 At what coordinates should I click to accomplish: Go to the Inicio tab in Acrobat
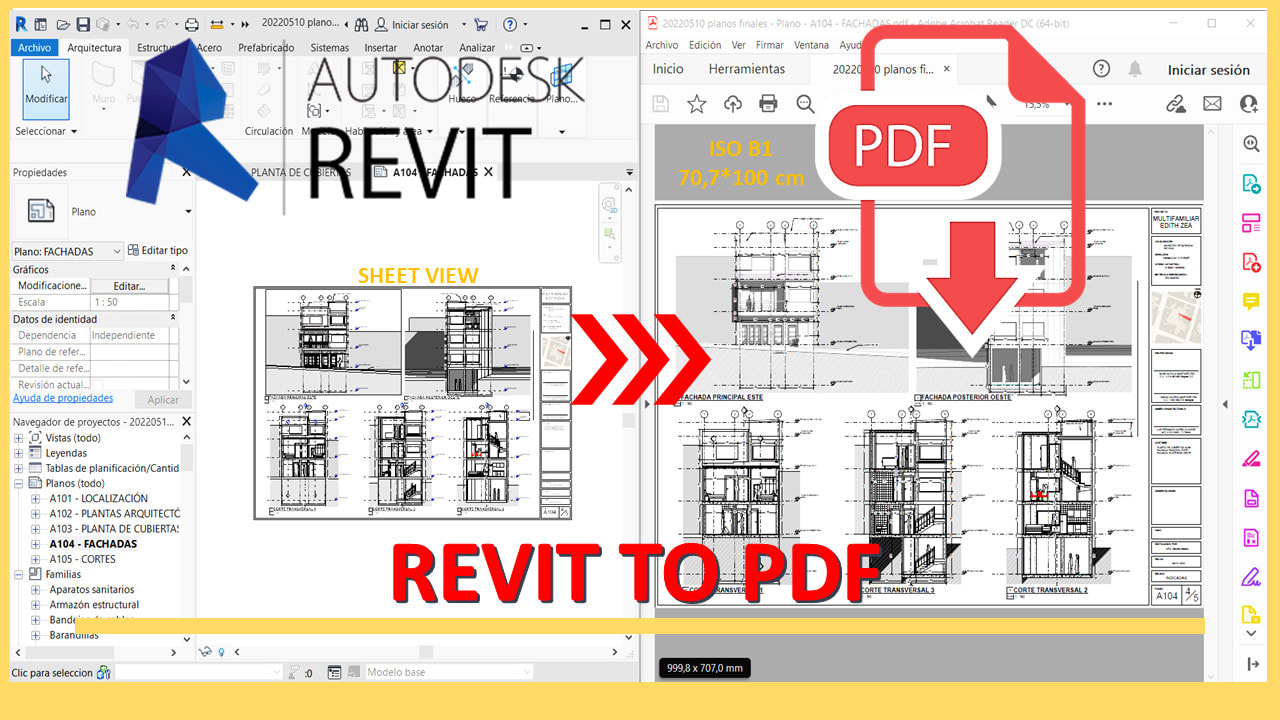668,69
